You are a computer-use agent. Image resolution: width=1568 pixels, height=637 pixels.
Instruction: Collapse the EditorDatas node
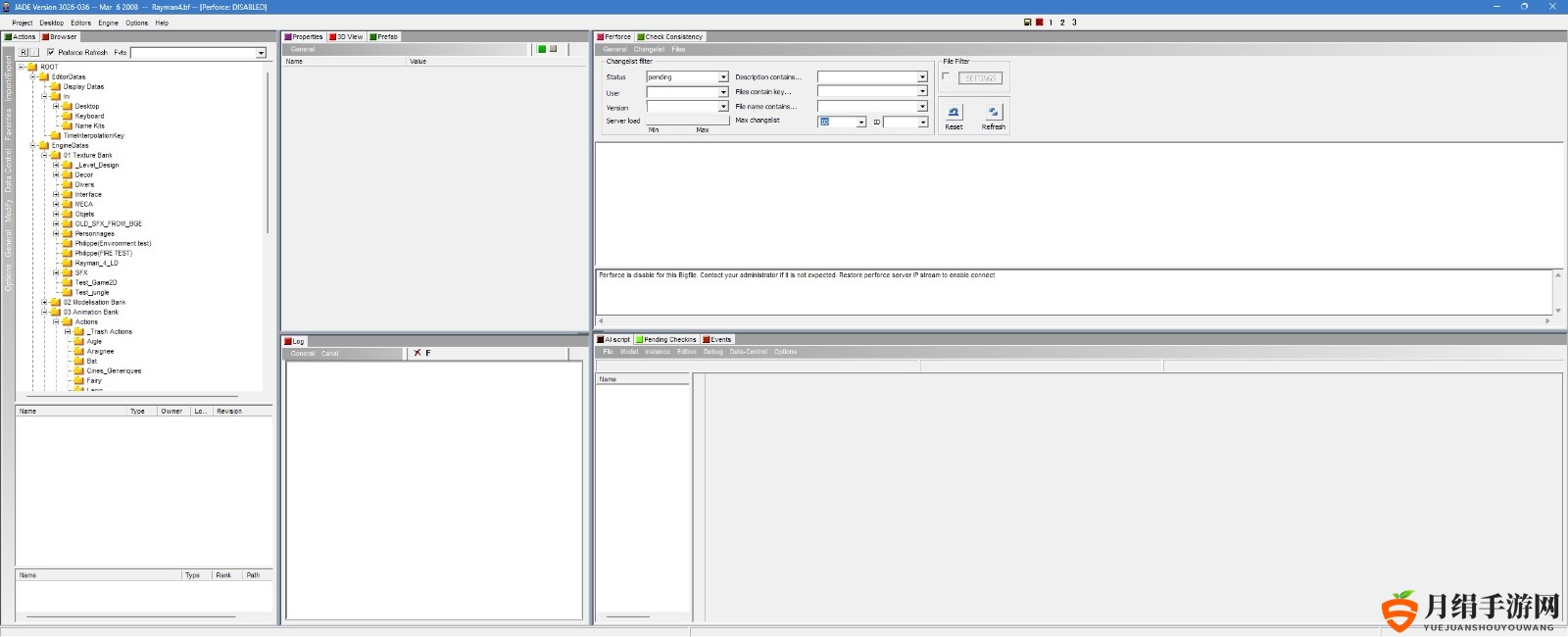coord(32,76)
